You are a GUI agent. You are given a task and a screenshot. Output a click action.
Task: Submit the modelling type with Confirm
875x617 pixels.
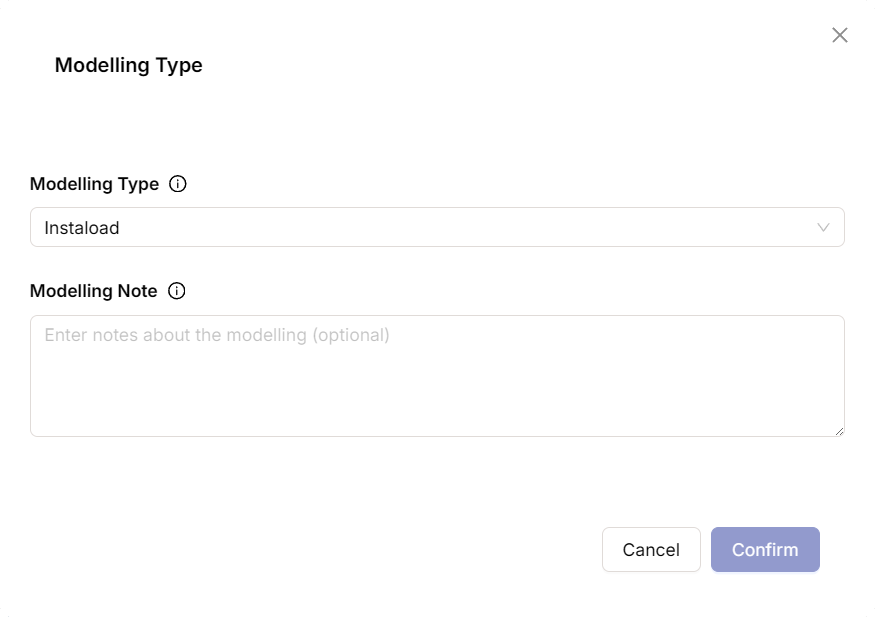765,550
